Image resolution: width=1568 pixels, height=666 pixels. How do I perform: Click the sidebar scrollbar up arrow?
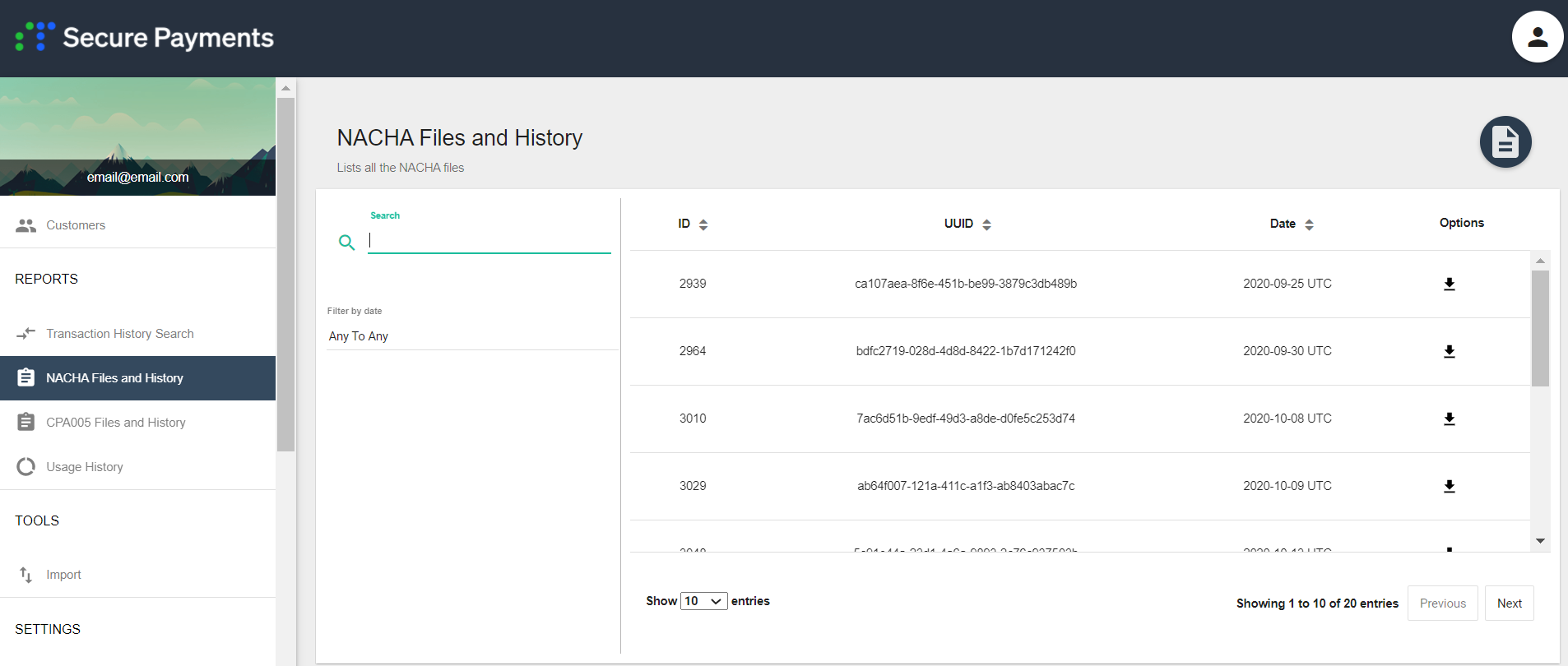coord(285,88)
